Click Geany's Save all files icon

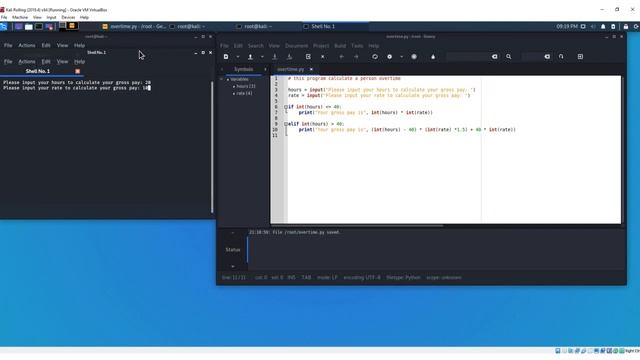tap(289, 57)
